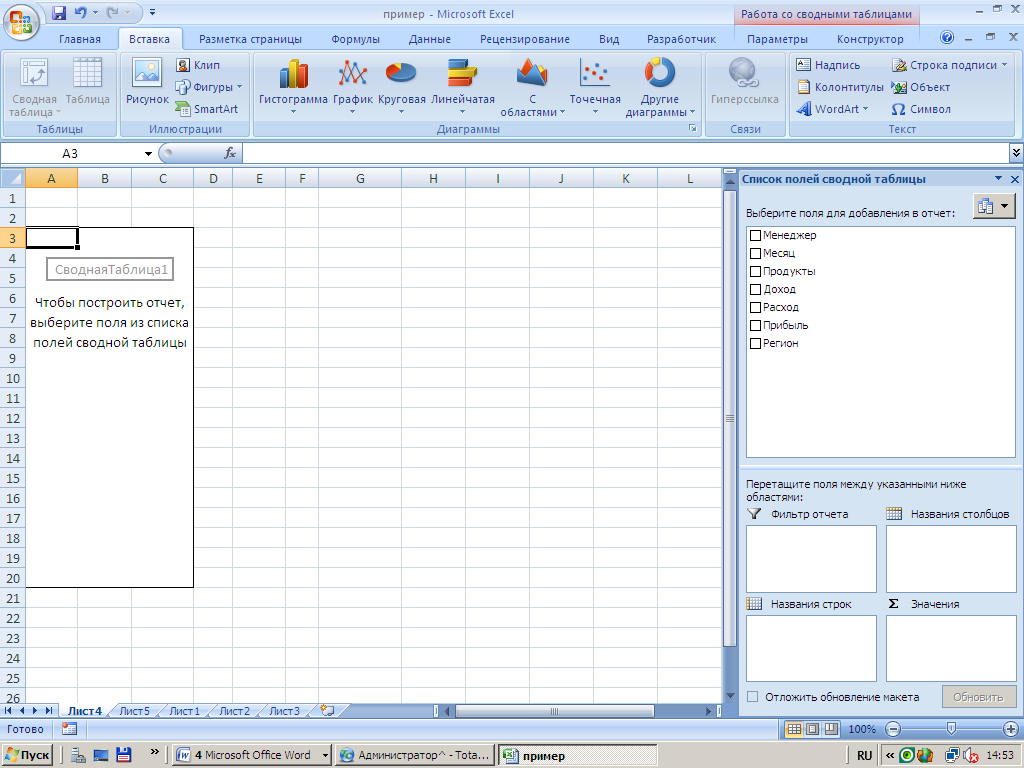Check the Расход field
This screenshot has height=768, width=1024.
(x=756, y=307)
